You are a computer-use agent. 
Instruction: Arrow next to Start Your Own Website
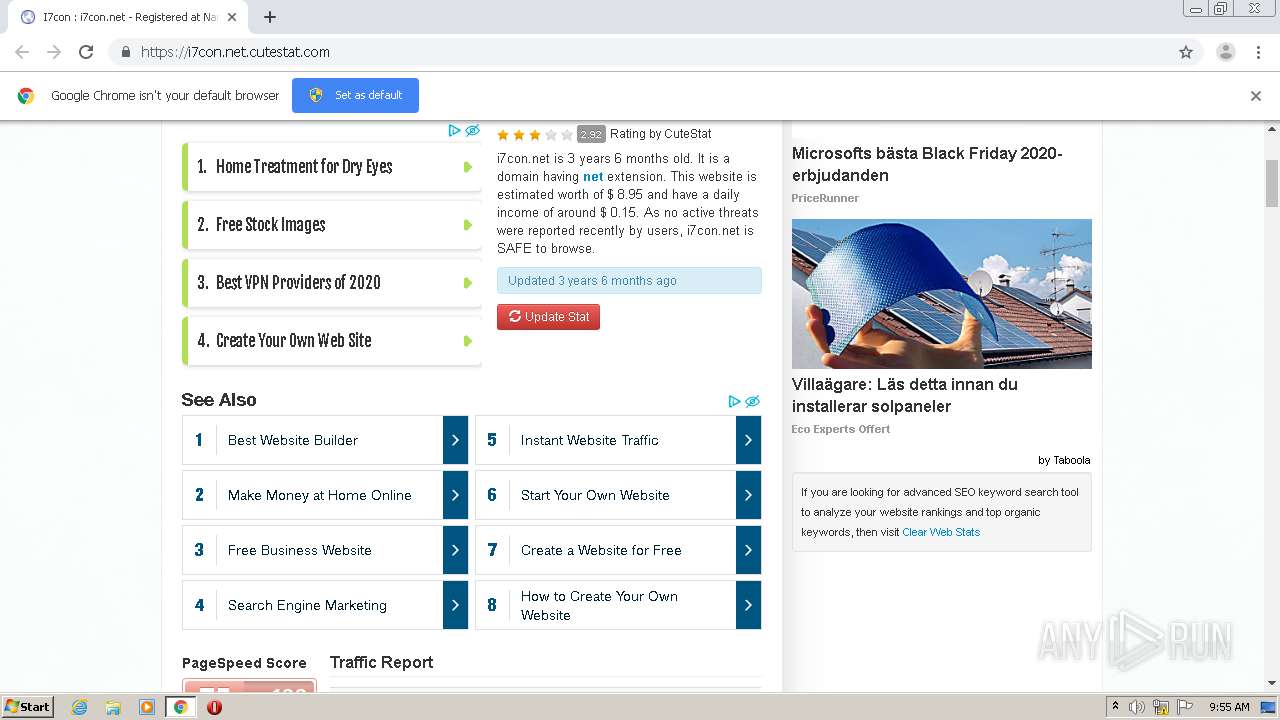point(748,495)
